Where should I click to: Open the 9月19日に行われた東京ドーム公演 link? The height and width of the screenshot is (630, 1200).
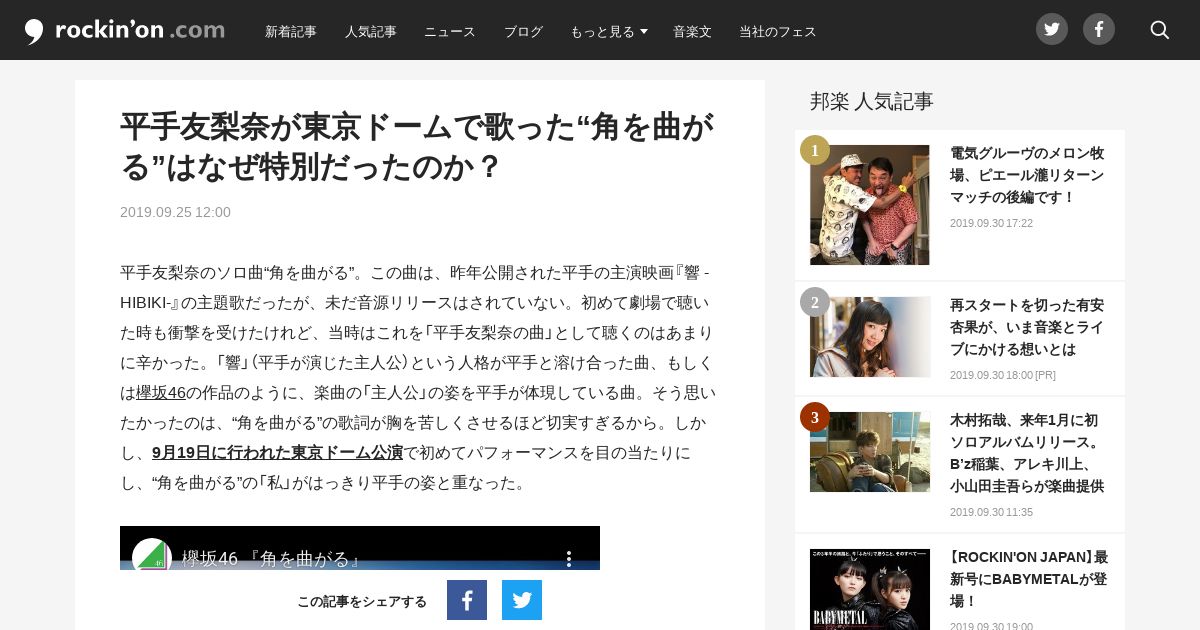click(277, 452)
